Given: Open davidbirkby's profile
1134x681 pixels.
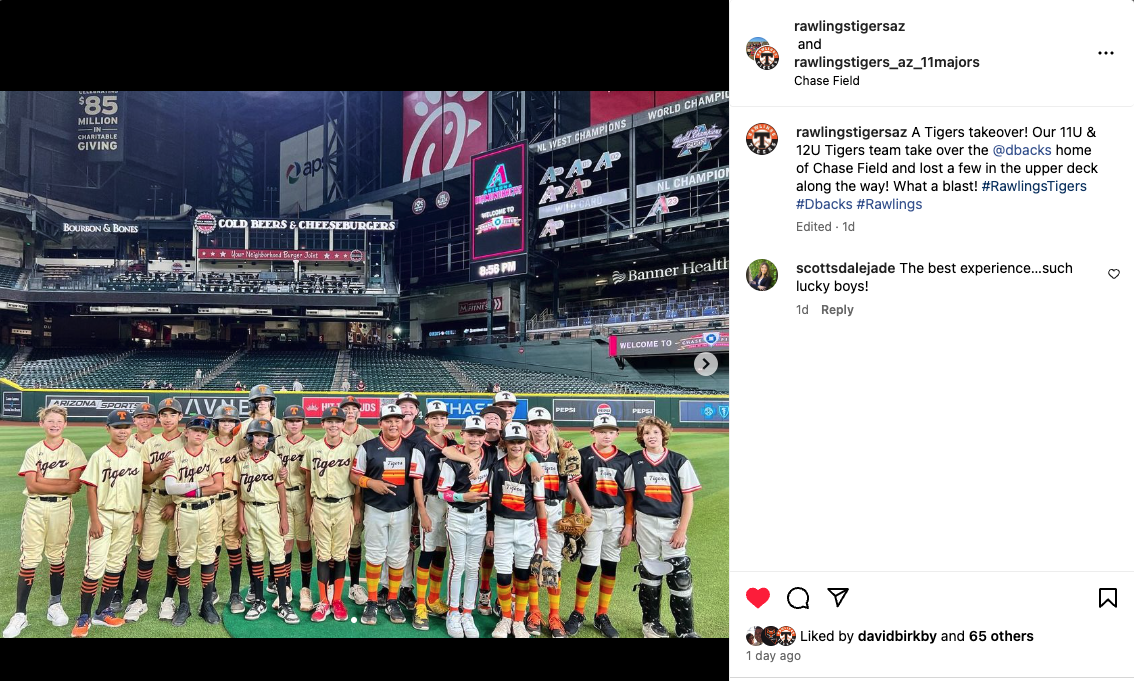Looking at the screenshot, I should point(897,636).
